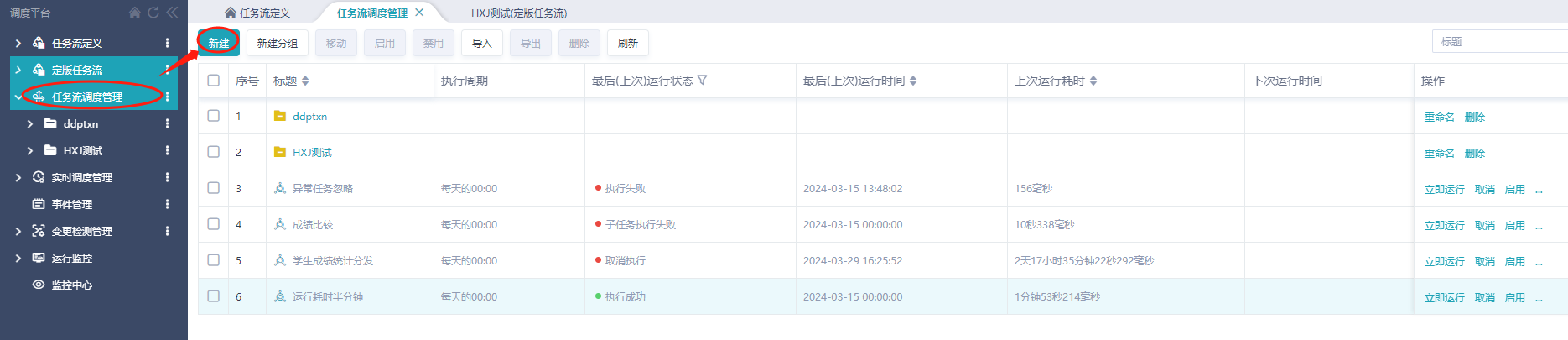
Task: Open three-dot menu beside 事件管理
Action: pyautogui.click(x=167, y=204)
